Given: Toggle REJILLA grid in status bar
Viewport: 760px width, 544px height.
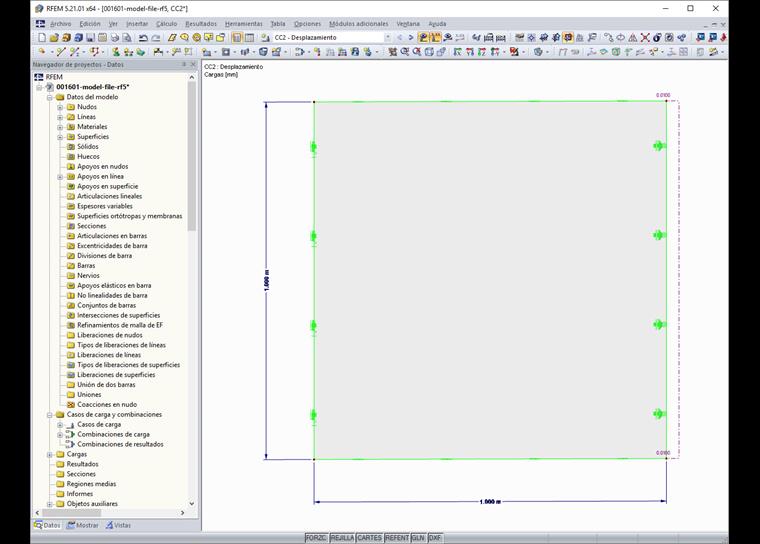Looking at the screenshot, I should (x=342, y=538).
